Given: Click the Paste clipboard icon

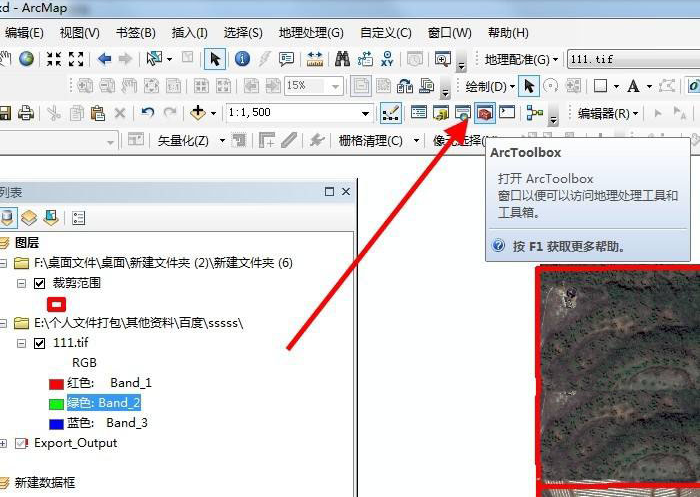Looking at the screenshot, I should (x=98, y=113).
